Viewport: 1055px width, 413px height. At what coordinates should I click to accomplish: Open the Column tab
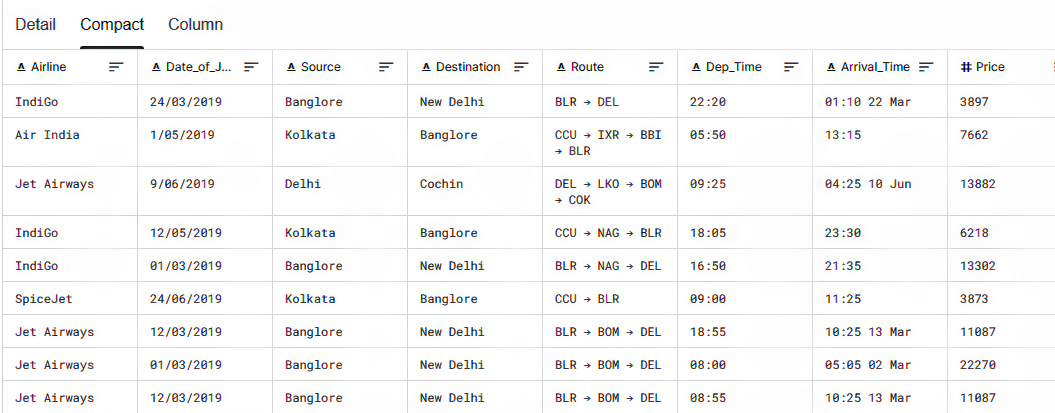click(x=195, y=24)
